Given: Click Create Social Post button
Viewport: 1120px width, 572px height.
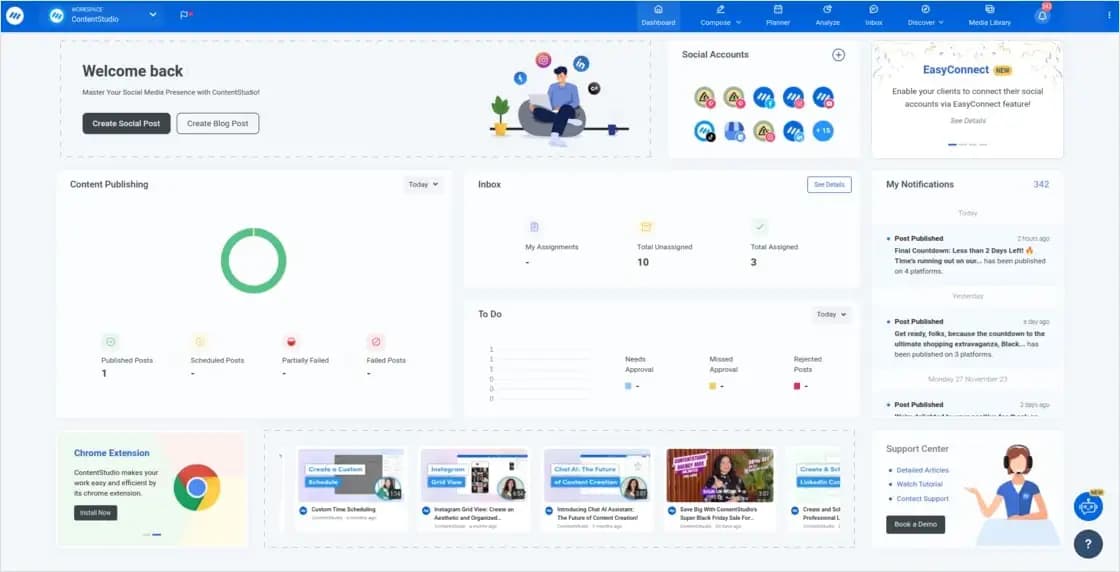Looking at the screenshot, I should pos(126,124).
